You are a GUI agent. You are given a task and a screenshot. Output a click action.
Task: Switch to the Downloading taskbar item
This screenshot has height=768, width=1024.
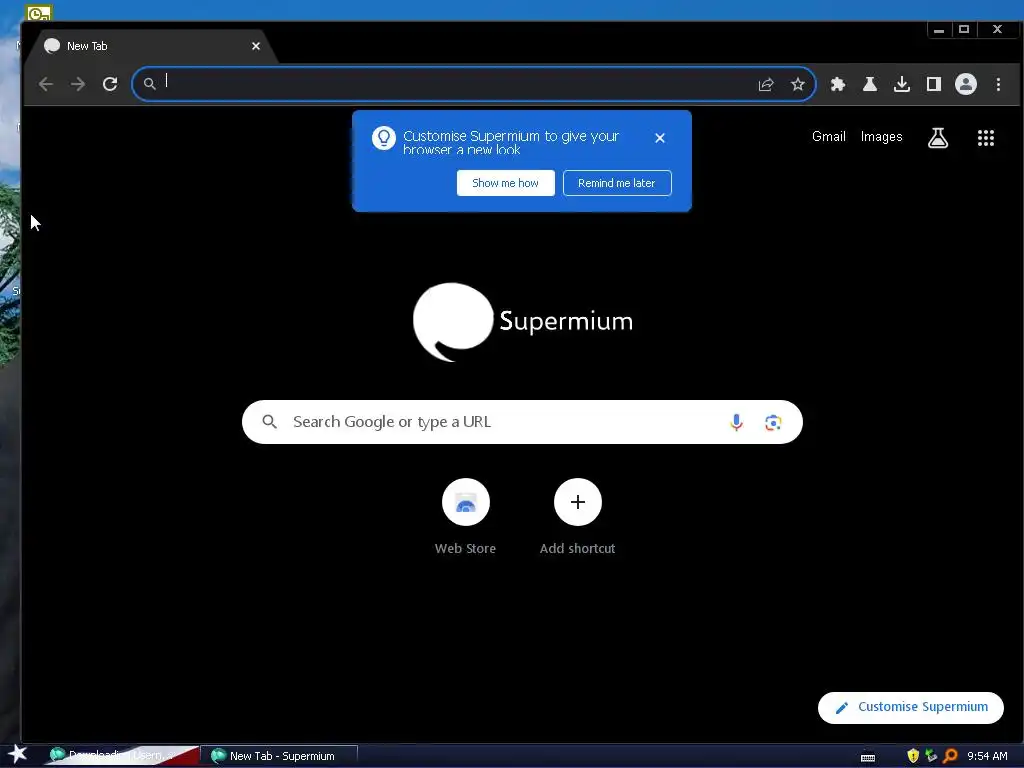(x=123, y=756)
